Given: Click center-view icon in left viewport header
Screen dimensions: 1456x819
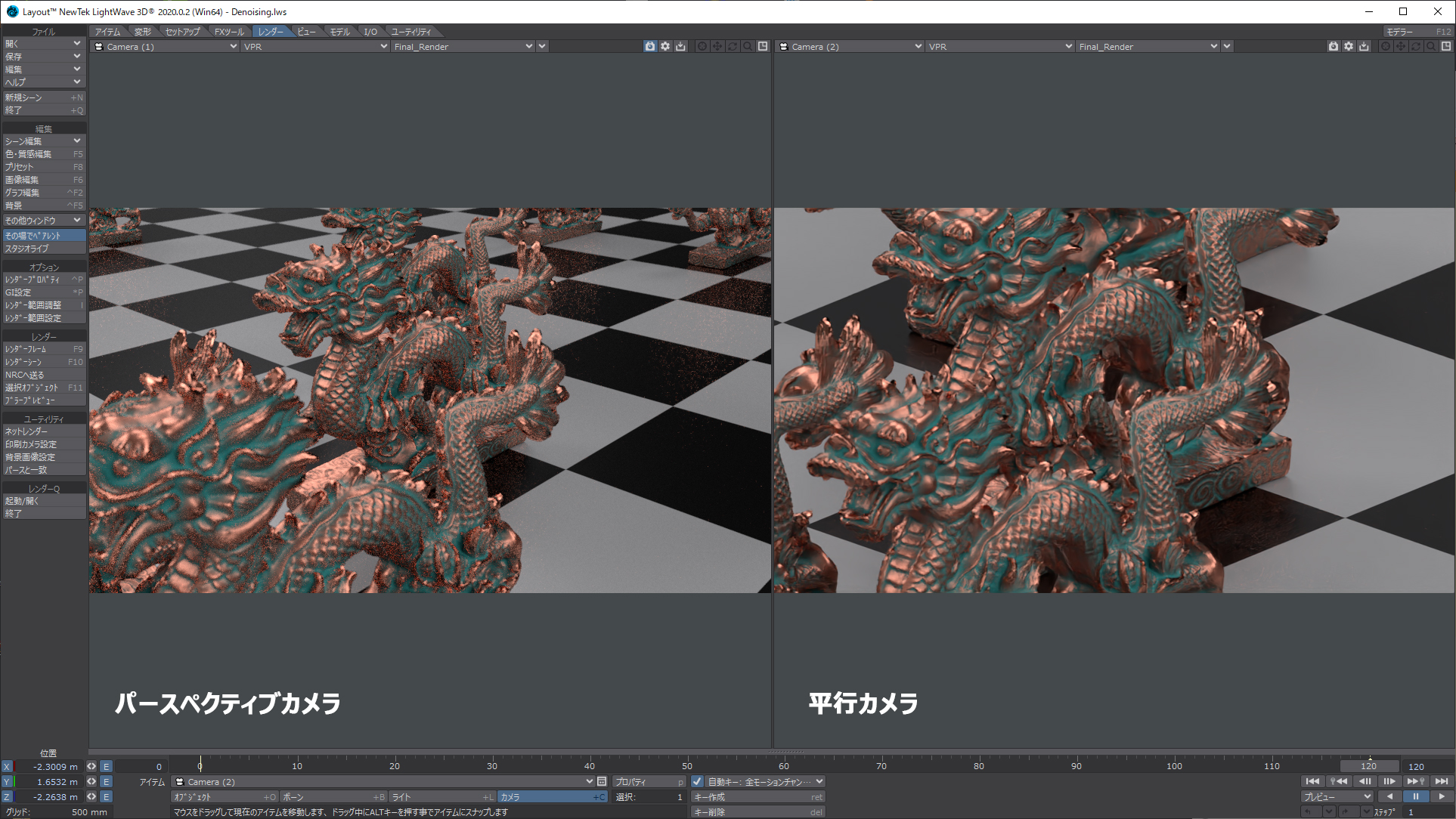Looking at the screenshot, I should pyautogui.click(x=702, y=46).
